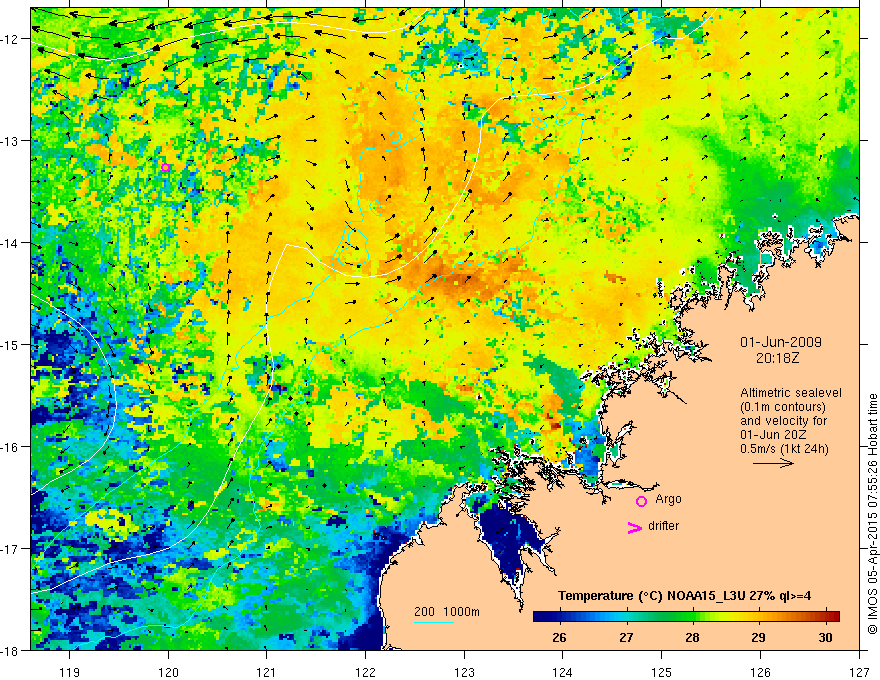Click the cyan isobath legend line

coord(434,622)
